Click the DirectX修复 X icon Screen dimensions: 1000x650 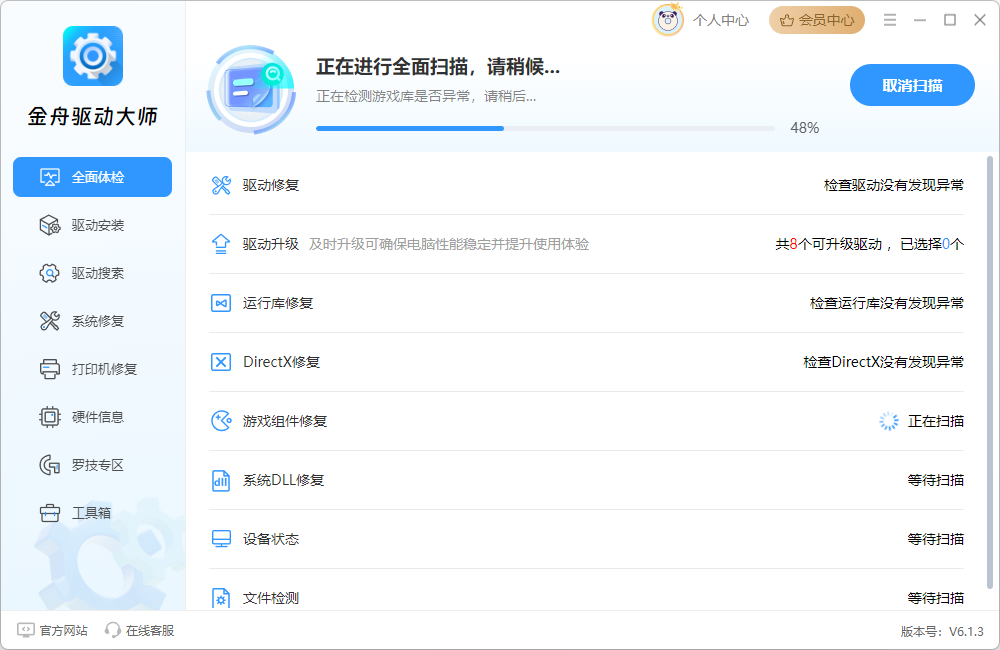point(221,362)
